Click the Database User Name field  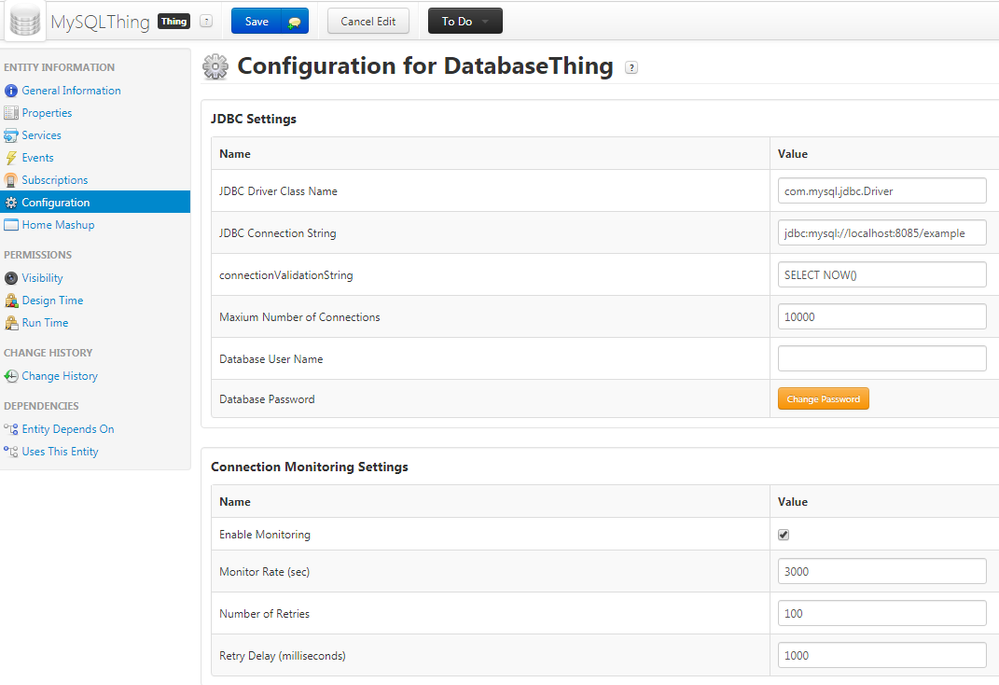[x=882, y=358]
